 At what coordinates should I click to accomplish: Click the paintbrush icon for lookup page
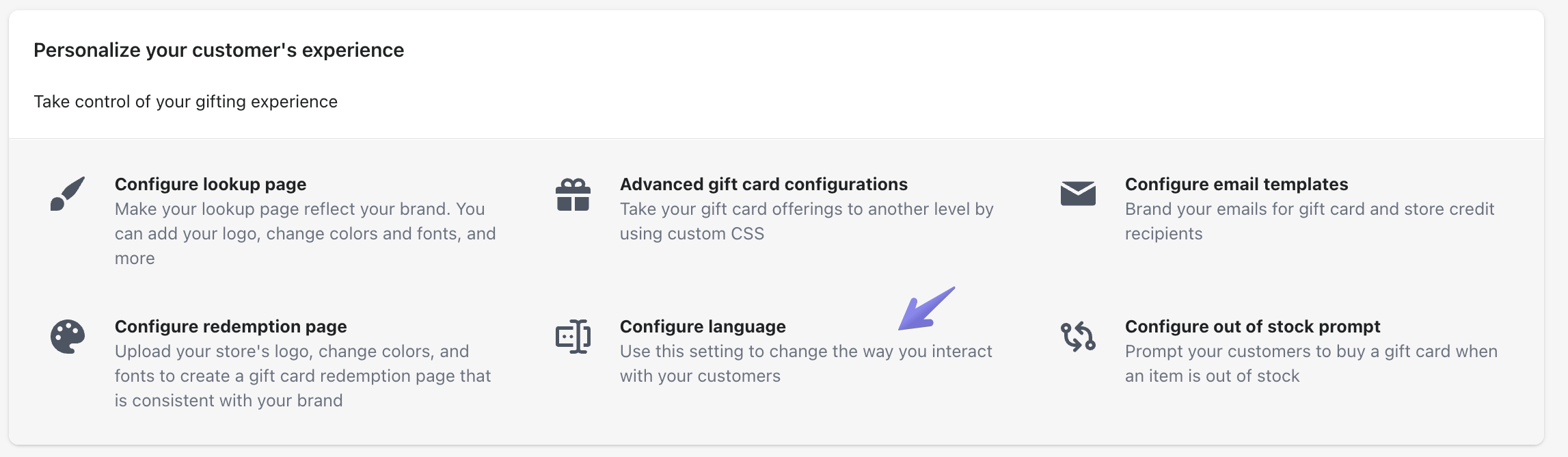[x=68, y=194]
